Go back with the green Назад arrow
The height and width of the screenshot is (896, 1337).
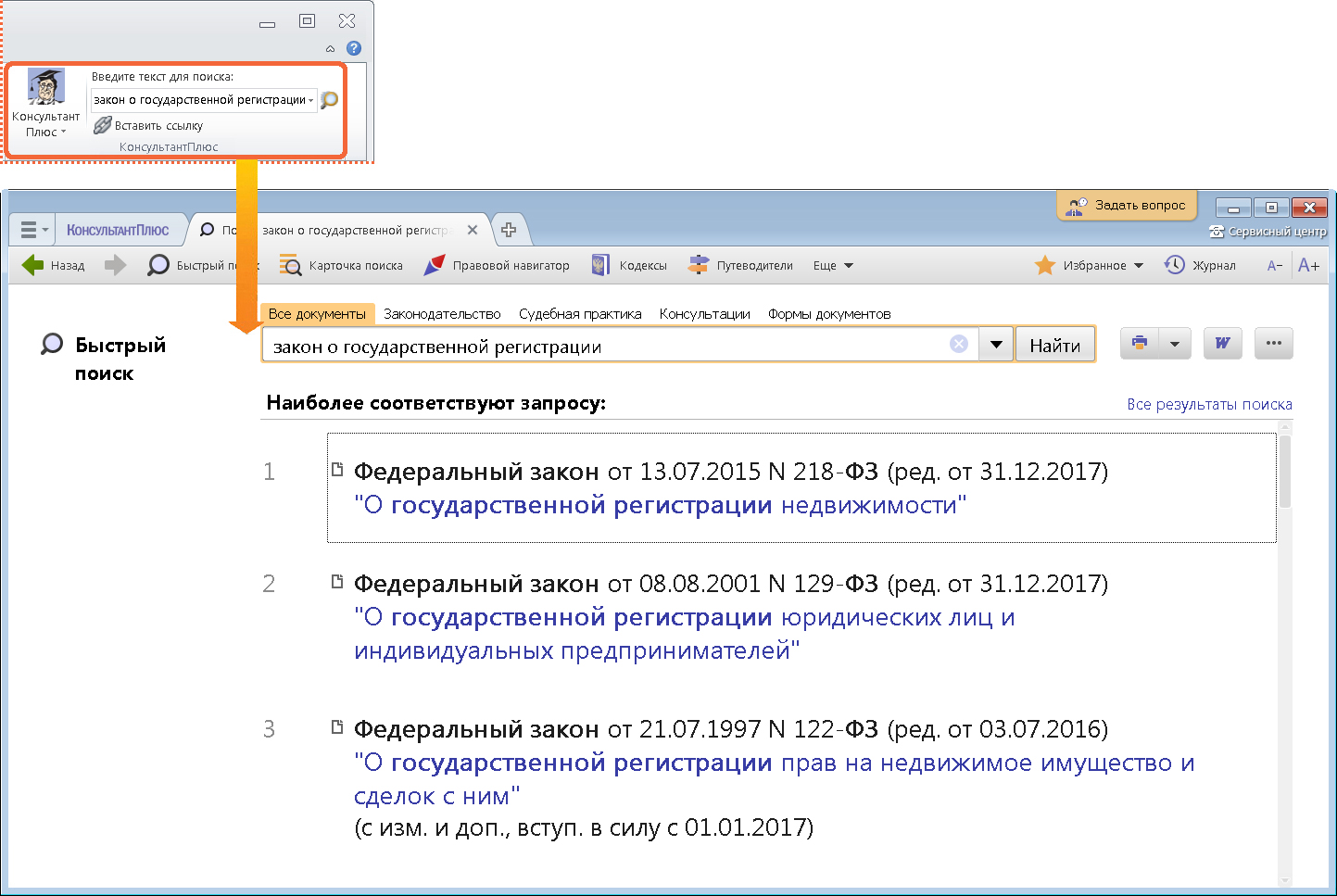pyautogui.click(x=53, y=265)
